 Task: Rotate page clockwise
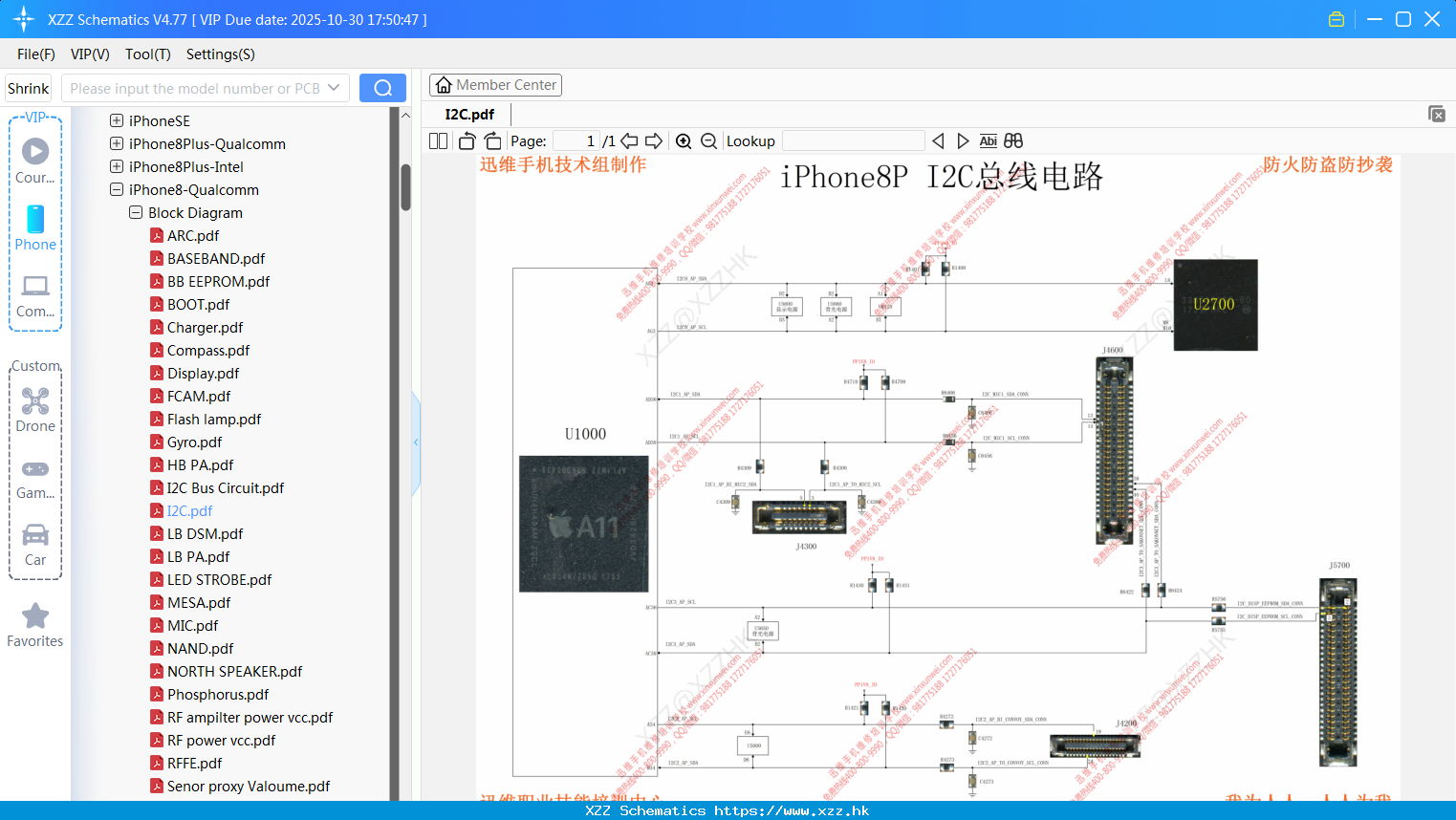492,140
